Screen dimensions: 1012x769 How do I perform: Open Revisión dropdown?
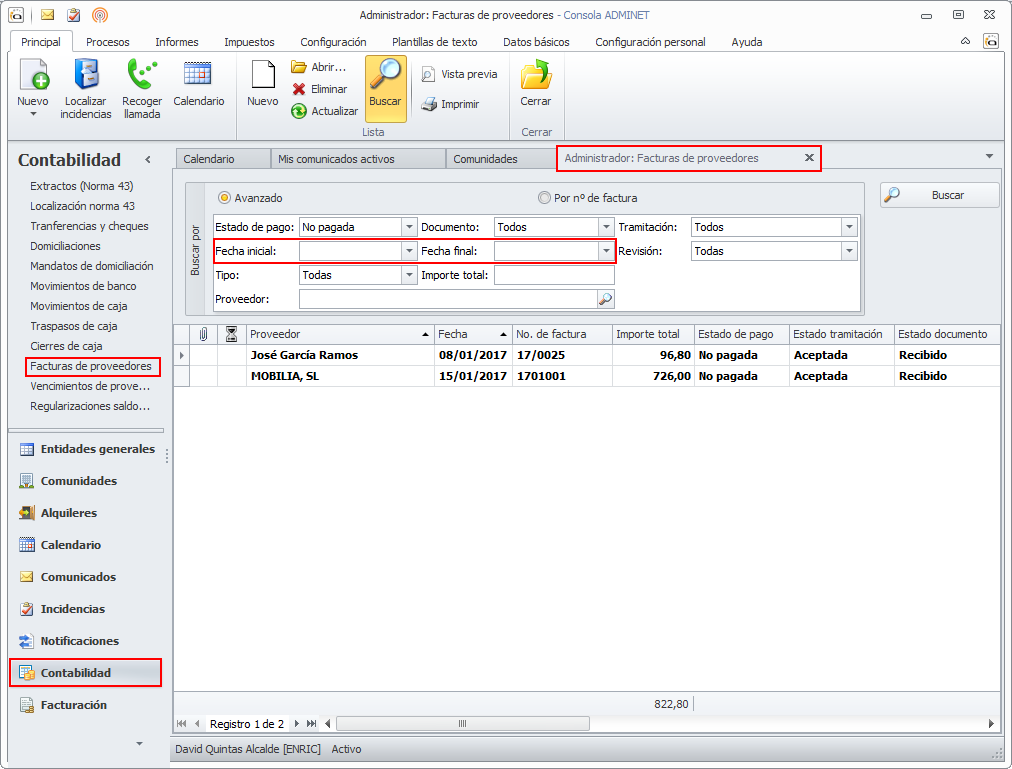(x=849, y=251)
